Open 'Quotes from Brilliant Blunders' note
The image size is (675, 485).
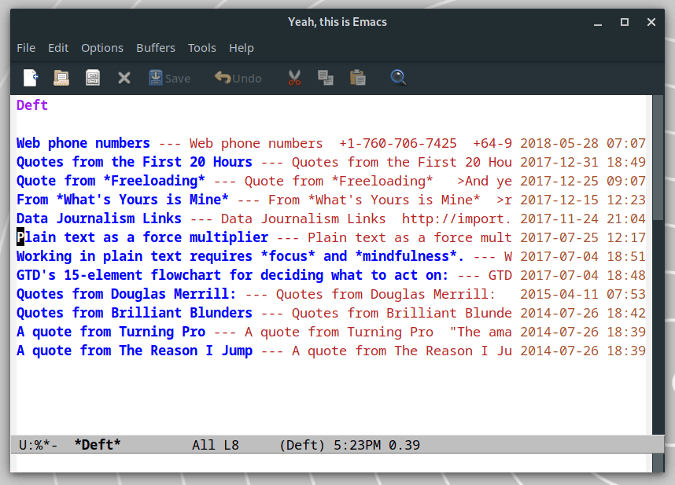coord(134,312)
